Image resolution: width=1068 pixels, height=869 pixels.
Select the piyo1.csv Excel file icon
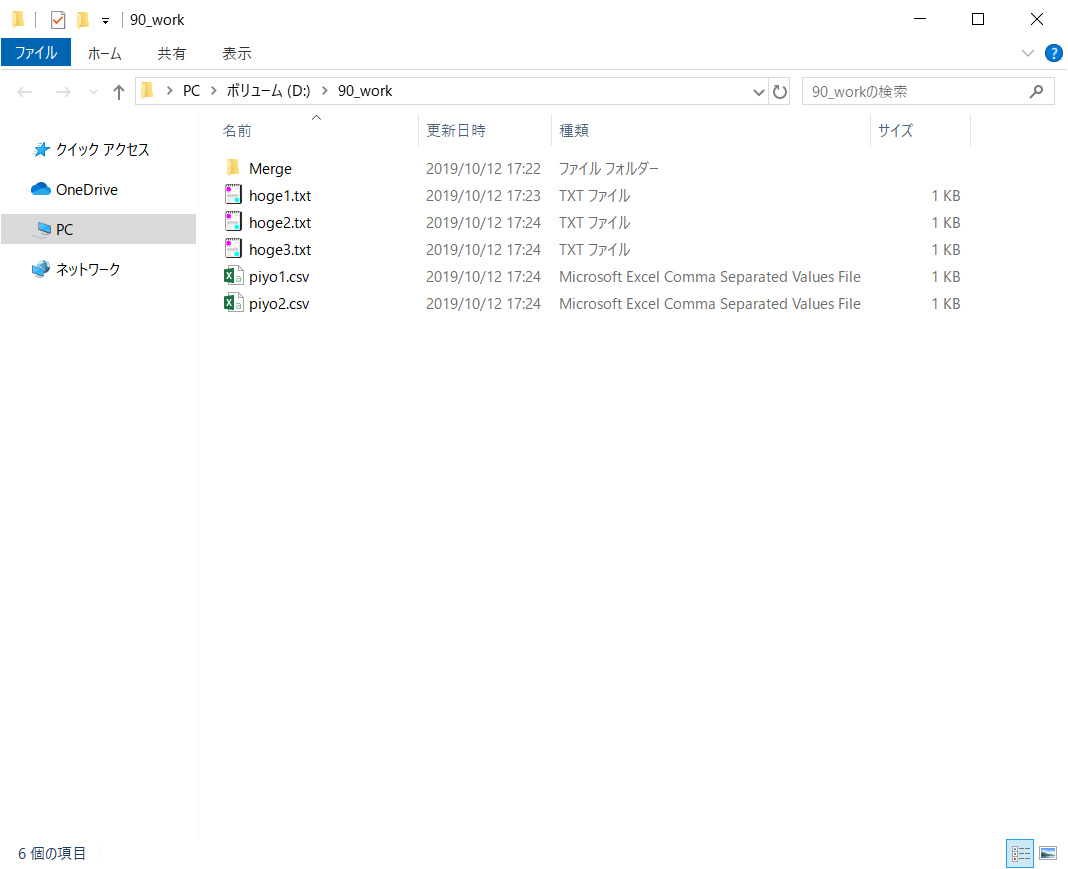[233, 276]
